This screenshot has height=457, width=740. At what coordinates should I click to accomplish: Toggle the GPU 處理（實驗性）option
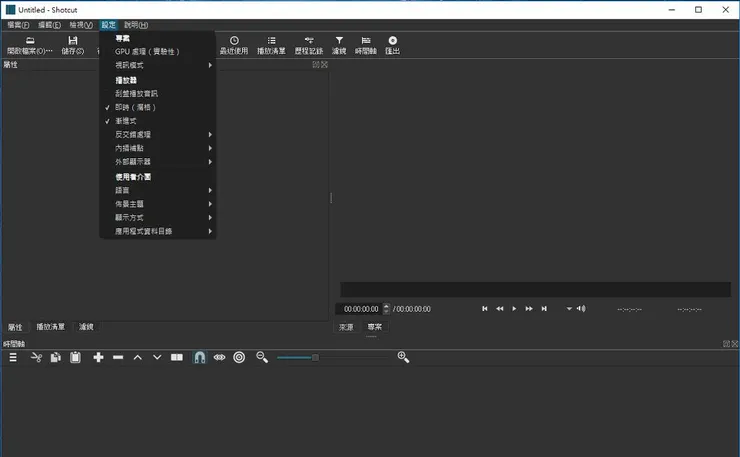pyautogui.click(x=158, y=51)
